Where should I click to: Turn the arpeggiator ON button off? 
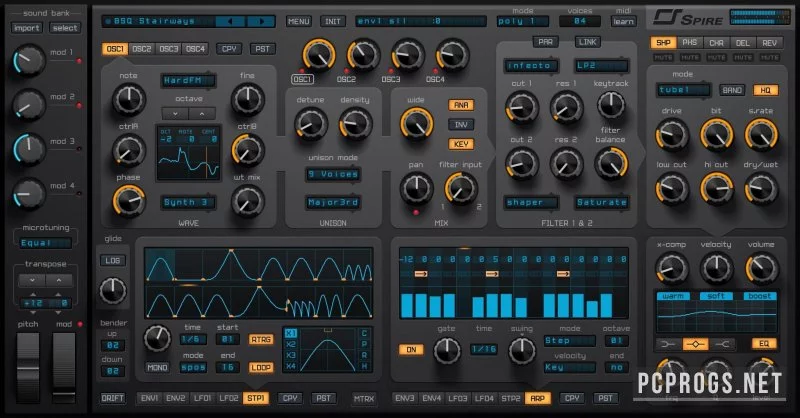coord(411,350)
